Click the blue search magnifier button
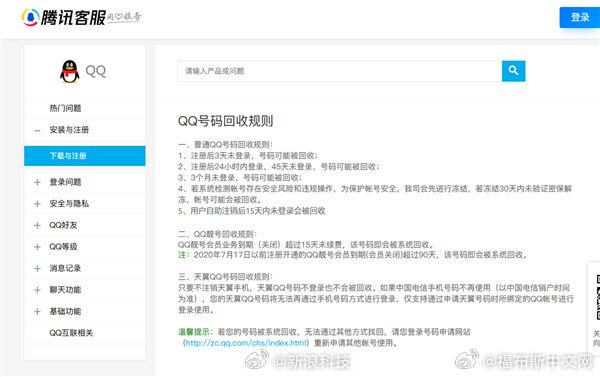 pos(514,71)
